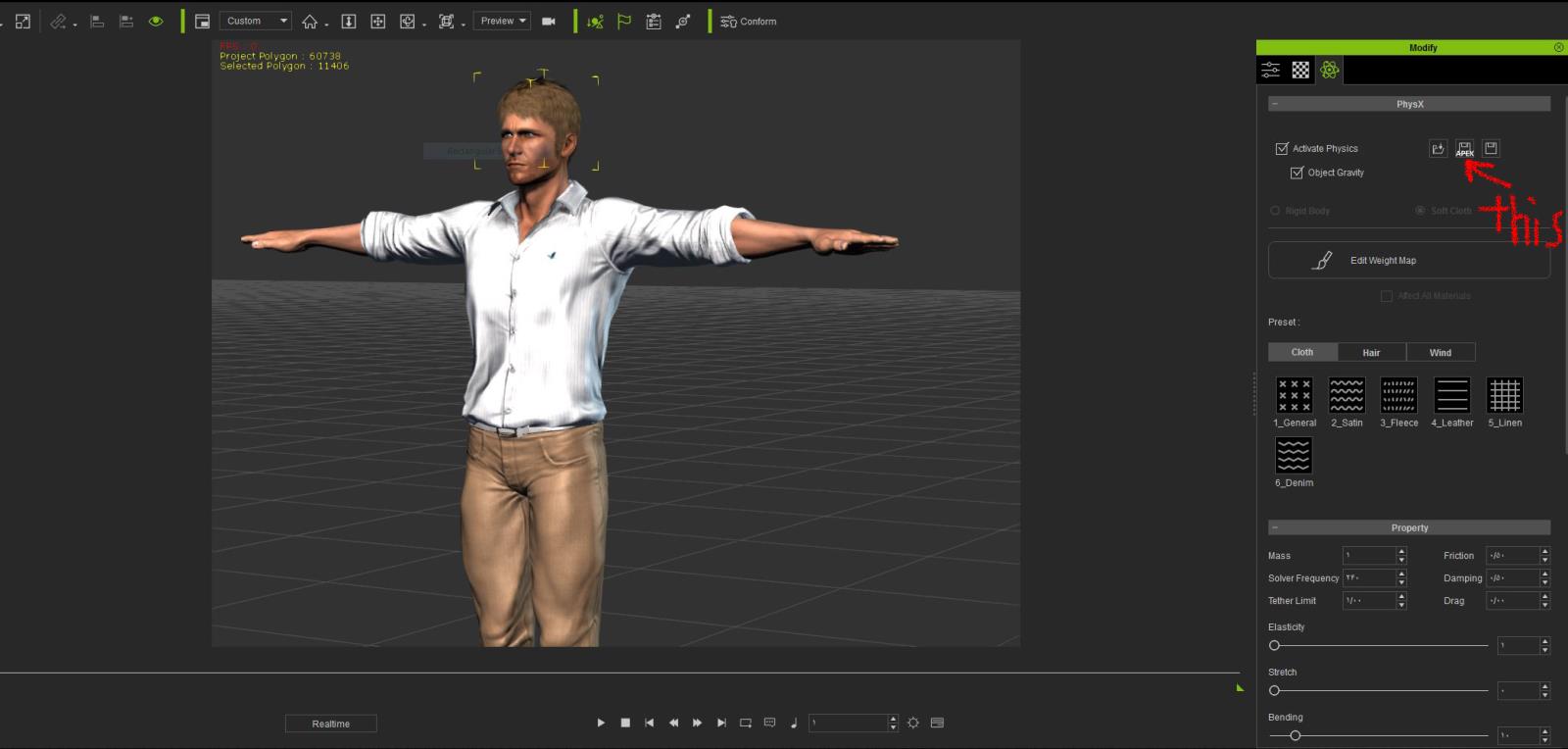The image size is (1568, 749).
Task: Step to the next frame
Action: coord(697,723)
